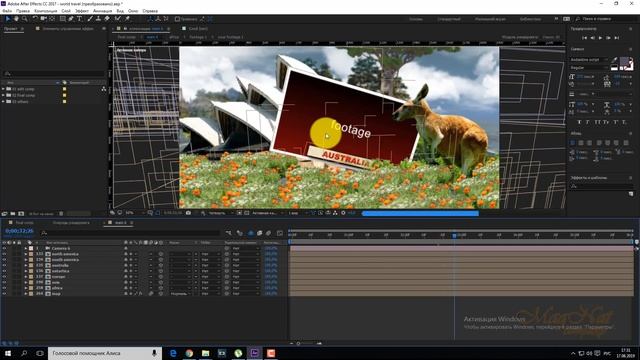Click the composition mini-flowchart icon in timeline

(229, 233)
